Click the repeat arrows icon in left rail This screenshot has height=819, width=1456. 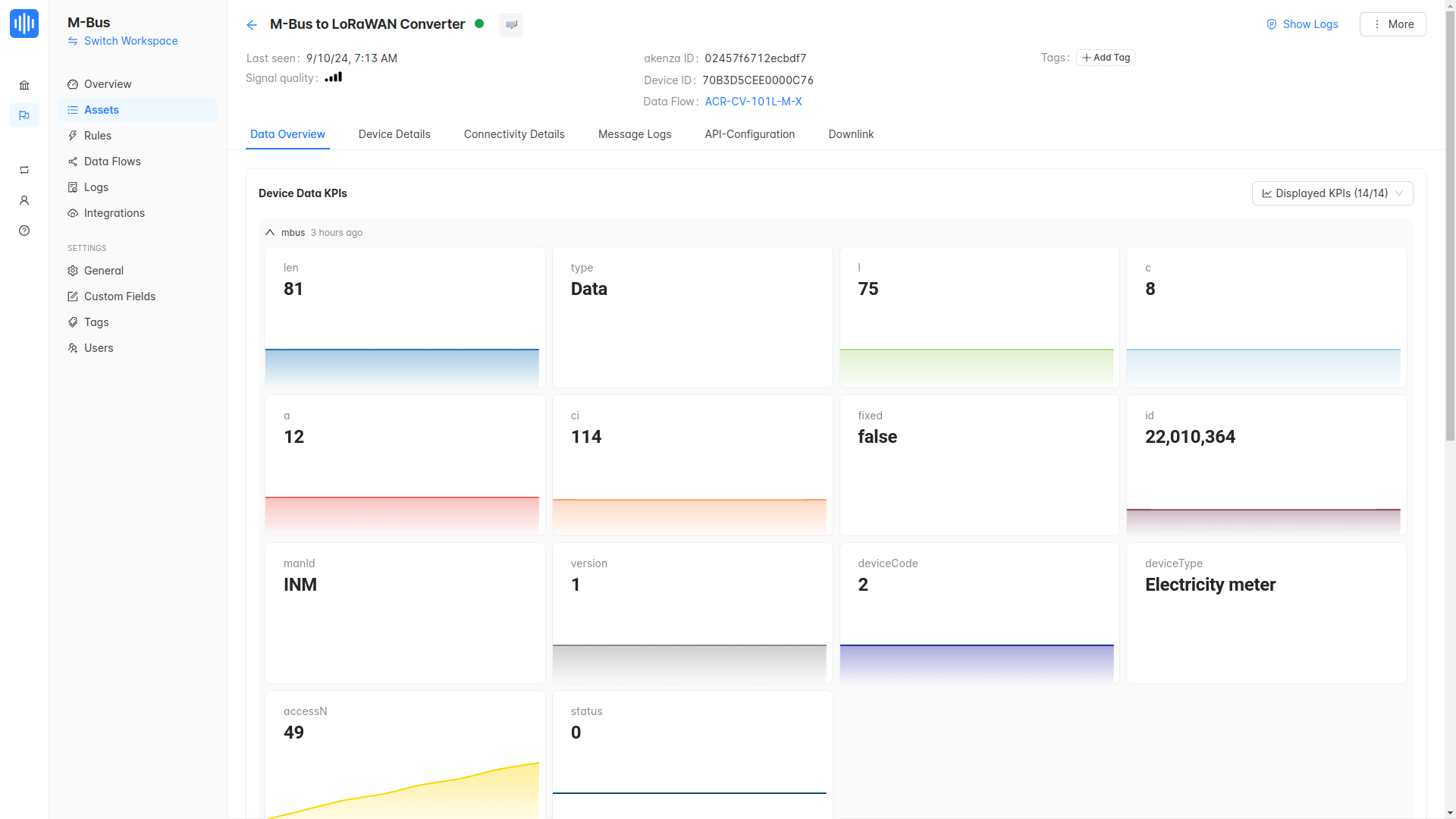point(24,170)
